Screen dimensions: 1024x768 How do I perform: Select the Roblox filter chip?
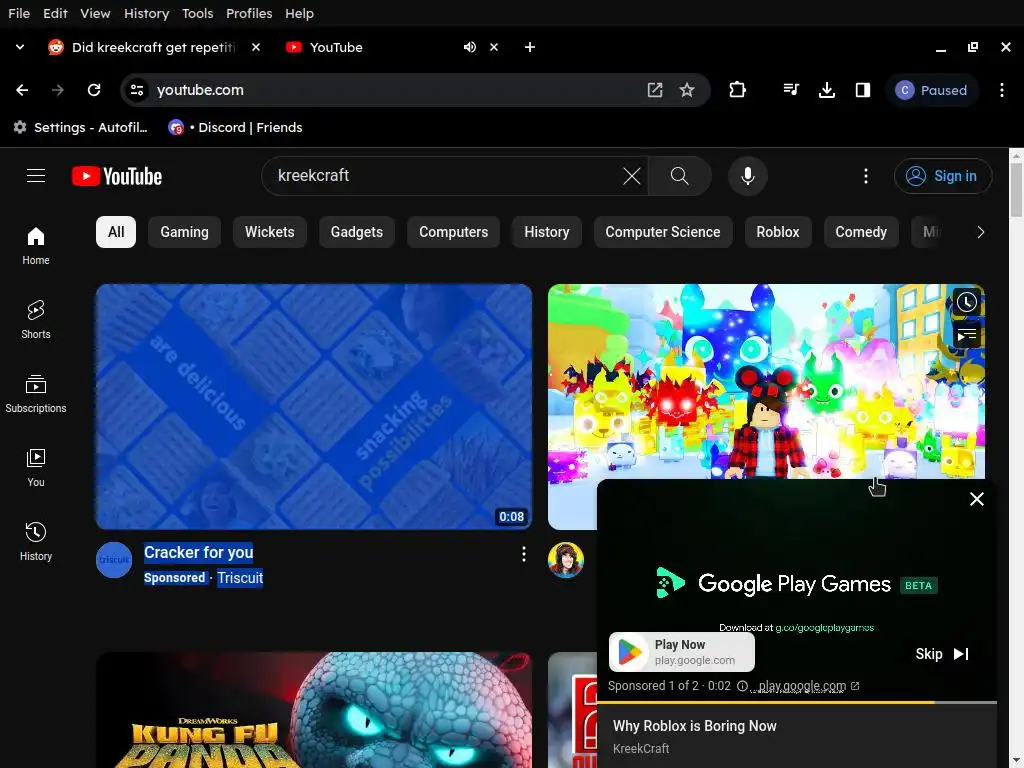[777, 232]
